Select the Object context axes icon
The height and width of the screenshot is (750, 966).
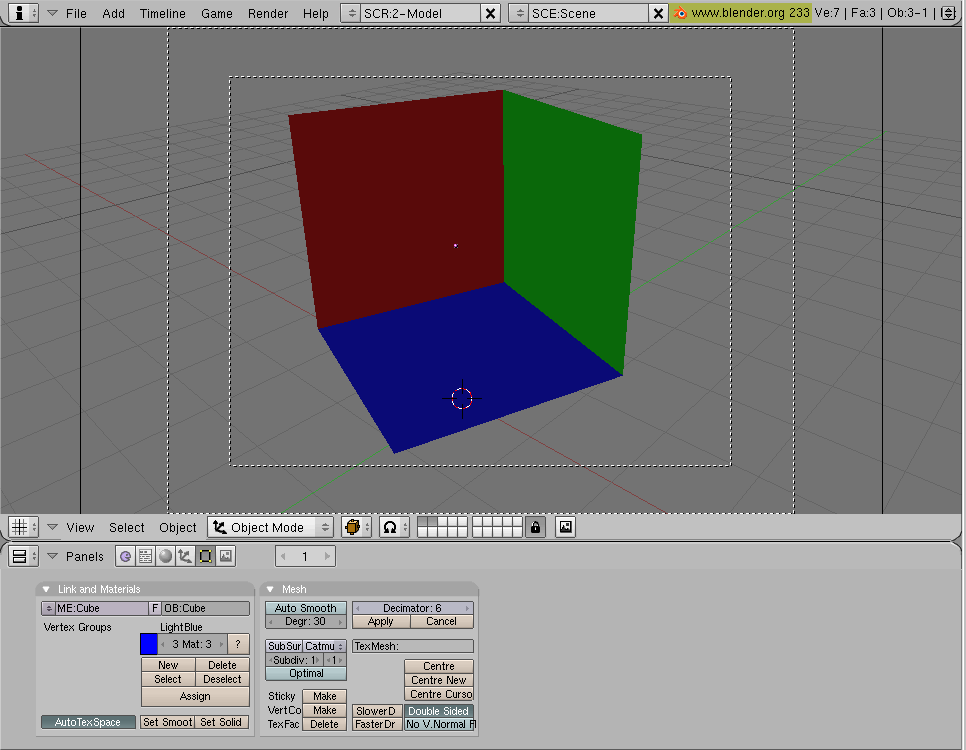click(x=185, y=556)
